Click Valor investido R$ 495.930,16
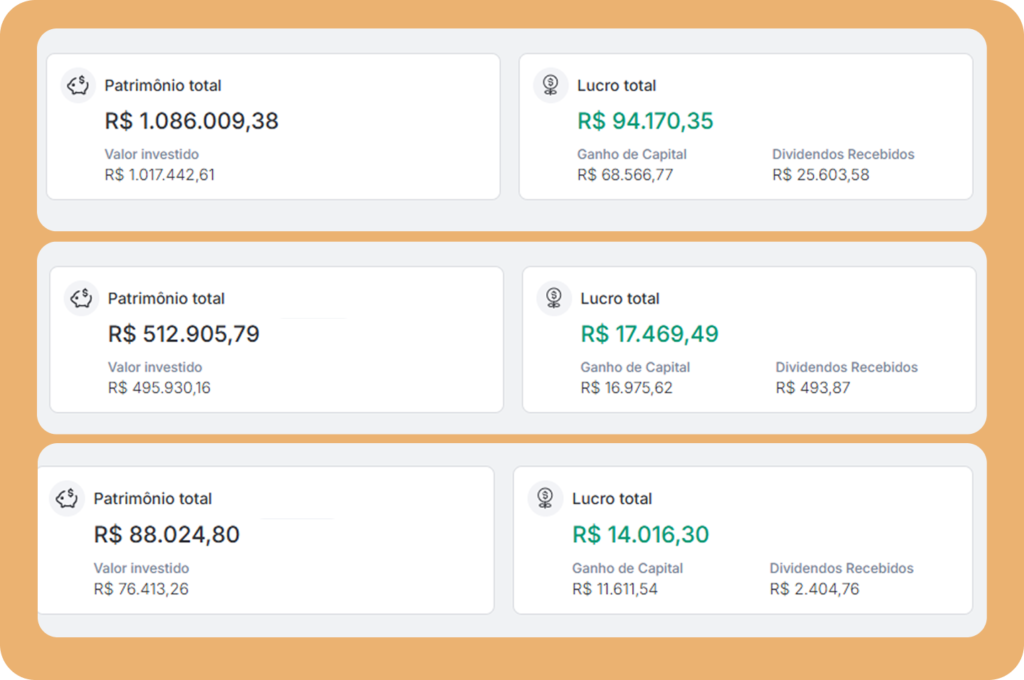 click(x=159, y=387)
